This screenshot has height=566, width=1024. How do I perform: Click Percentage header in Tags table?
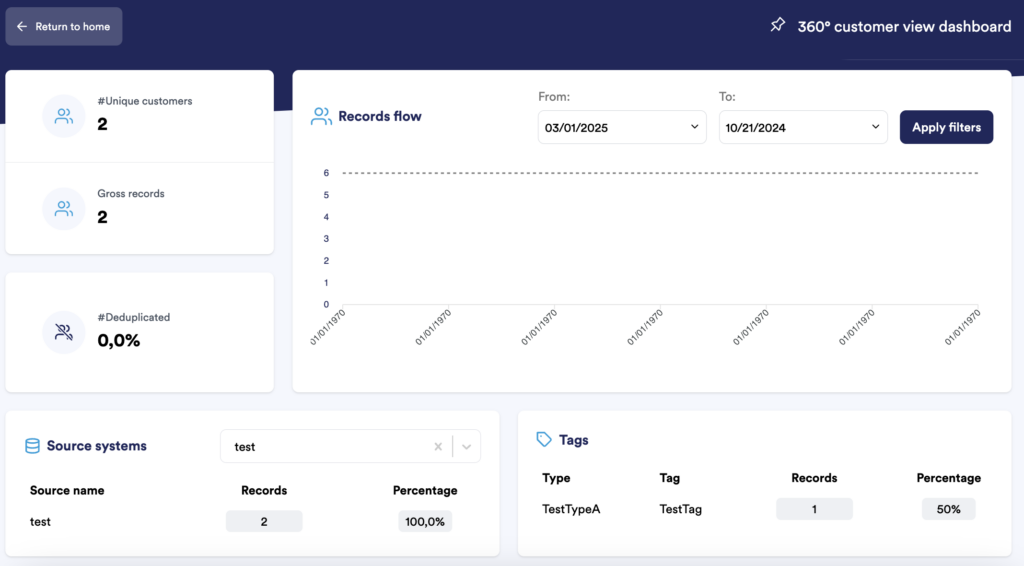click(948, 478)
